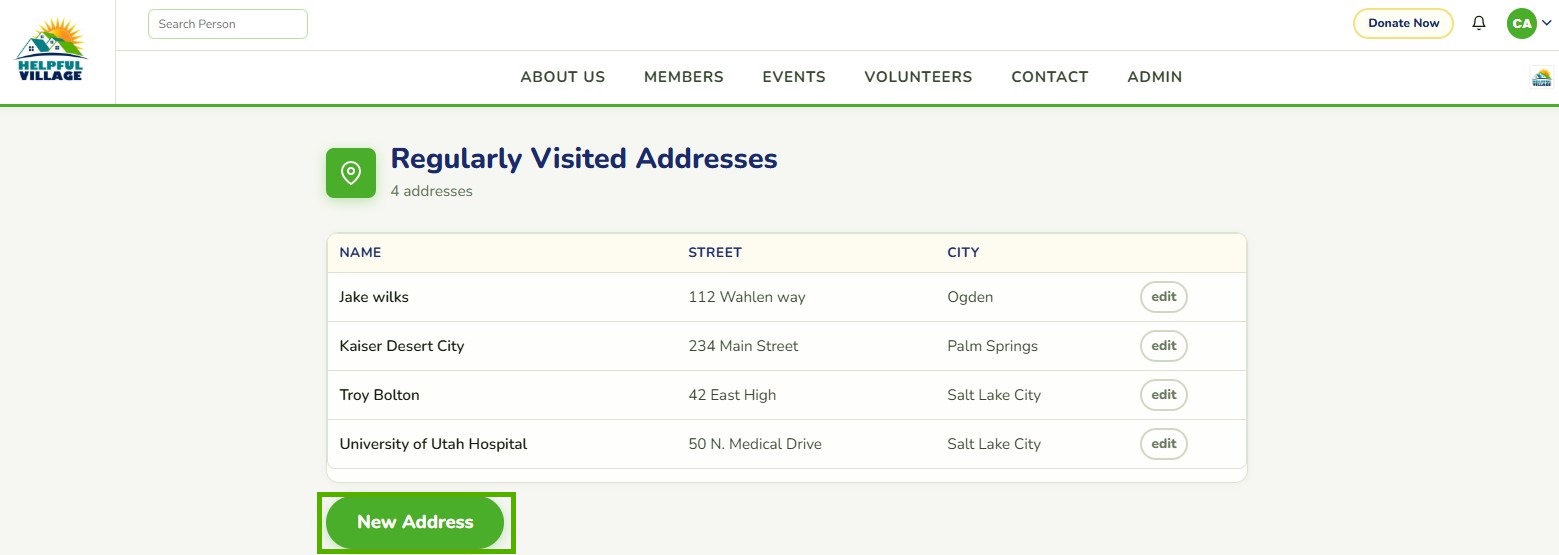Select the CONTACT menu item
This screenshot has height=555, width=1559.
pos(1050,77)
